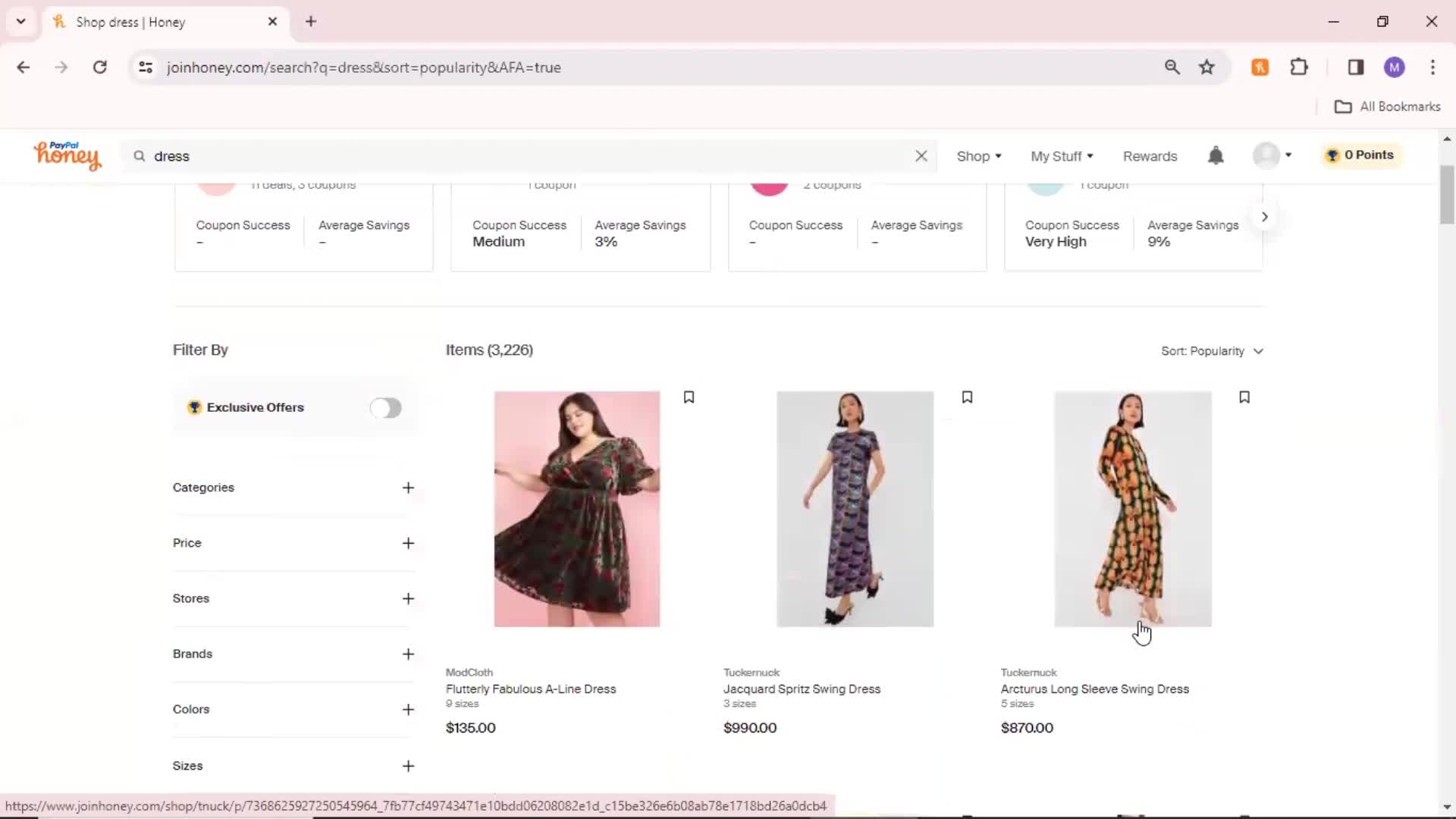Screen dimensions: 1456x819
Task: Click the ModCloth store label
Action: click(469, 673)
